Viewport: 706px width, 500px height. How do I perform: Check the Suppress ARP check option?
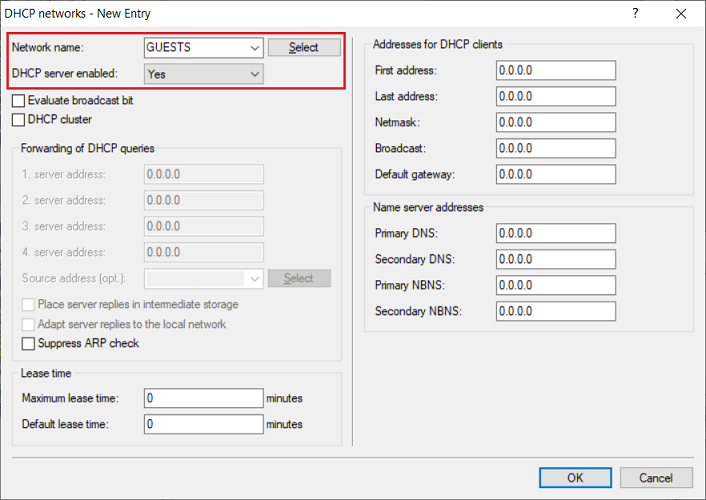(x=29, y=343)
